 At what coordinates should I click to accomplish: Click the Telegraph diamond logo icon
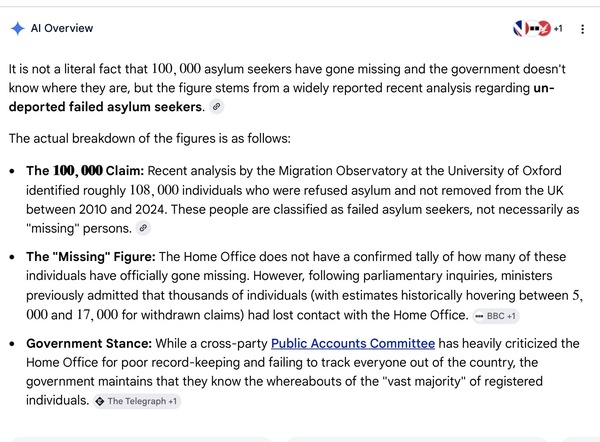100,401
